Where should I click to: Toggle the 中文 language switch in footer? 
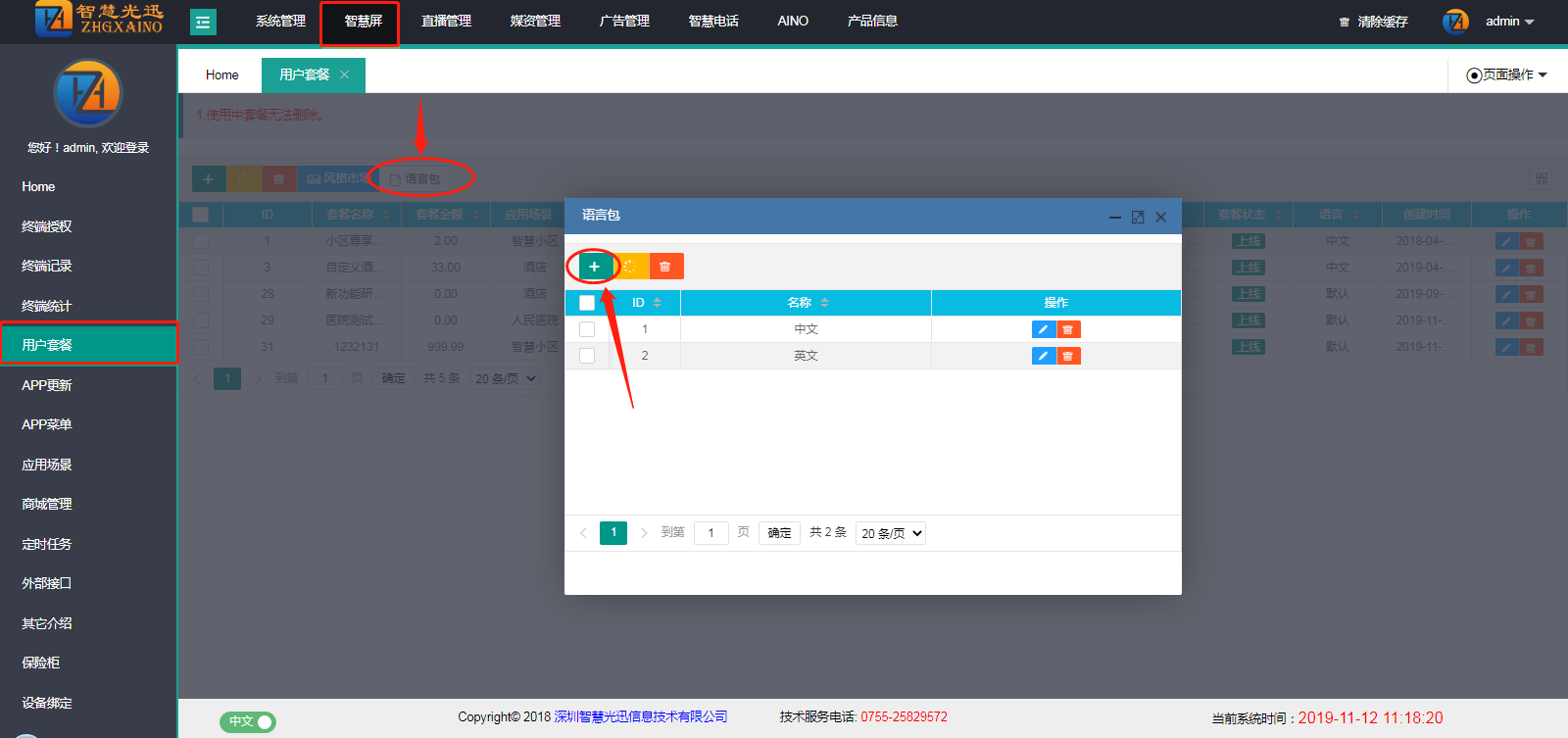click(x=248, y=721)
